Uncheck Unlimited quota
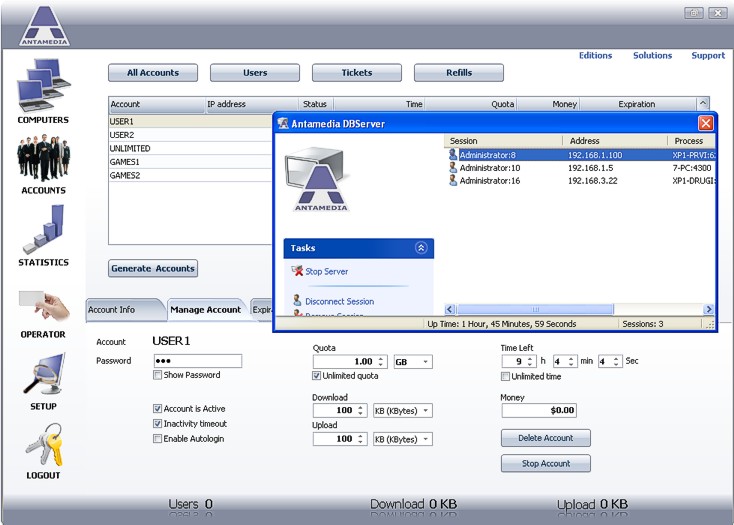 pos(317,376)
